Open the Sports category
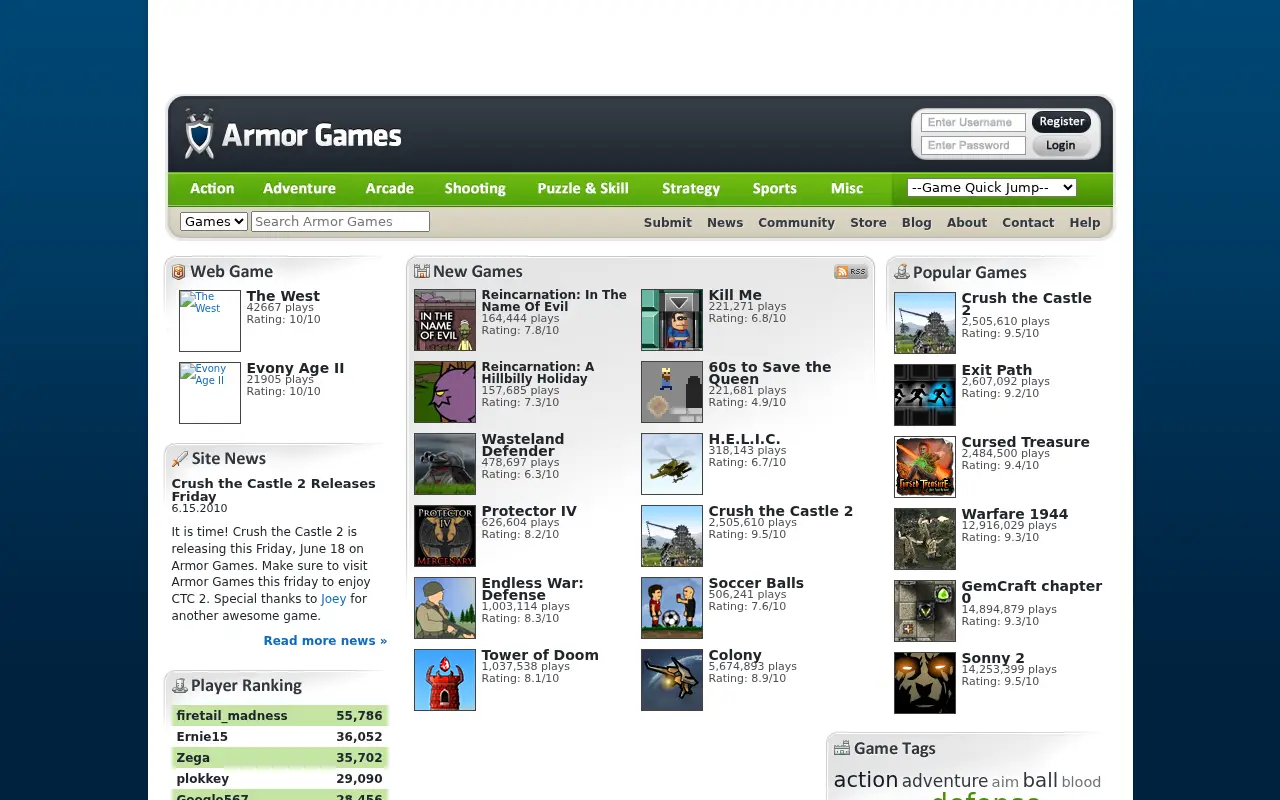This screenshot has width=1280, height=800. coord(775,188)
